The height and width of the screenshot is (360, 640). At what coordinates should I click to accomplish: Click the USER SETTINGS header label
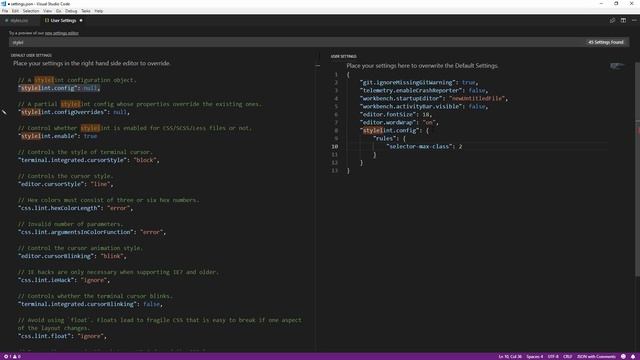click(344, 56)
